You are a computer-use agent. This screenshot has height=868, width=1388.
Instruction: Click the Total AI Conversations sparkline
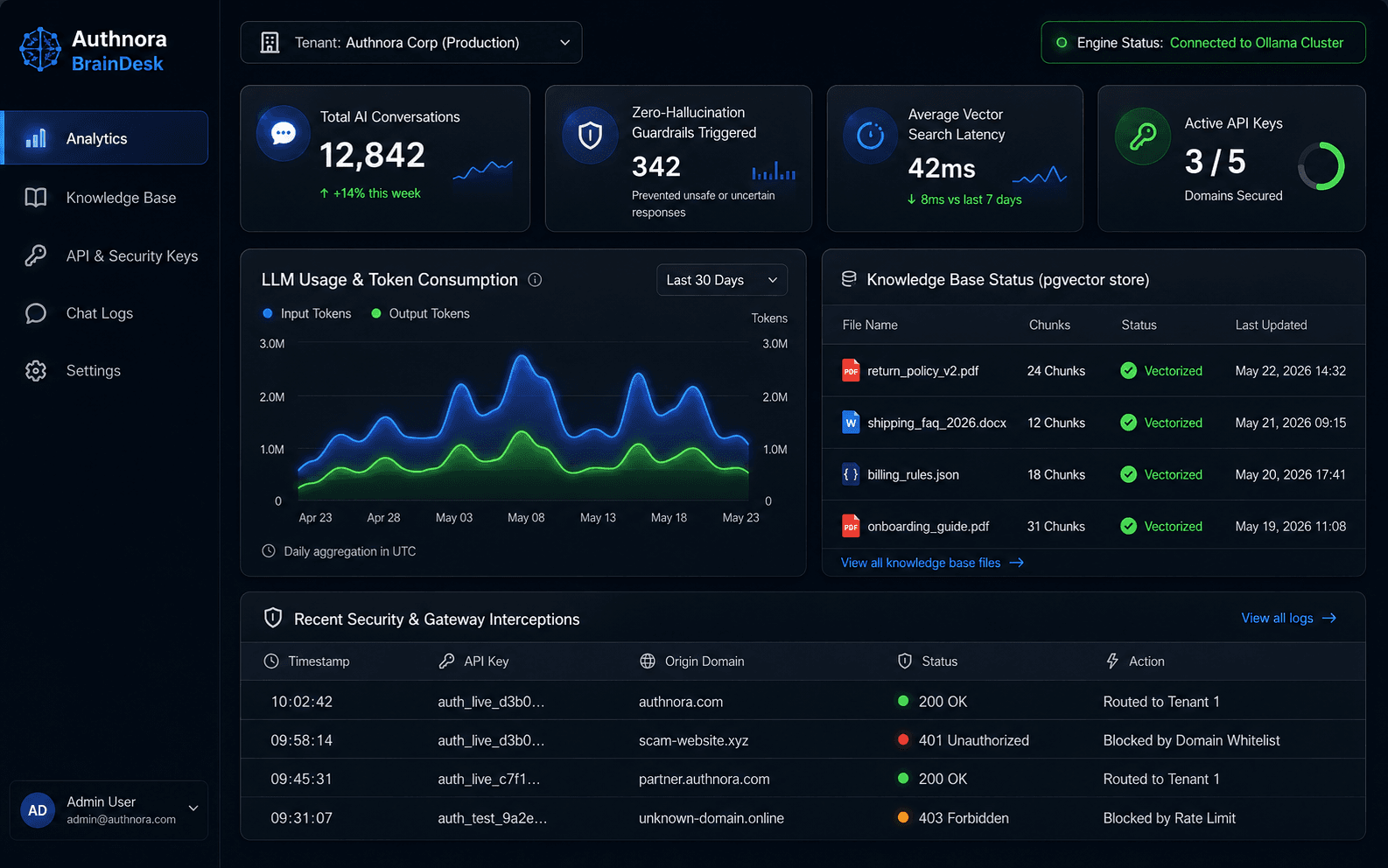point(483,170)
